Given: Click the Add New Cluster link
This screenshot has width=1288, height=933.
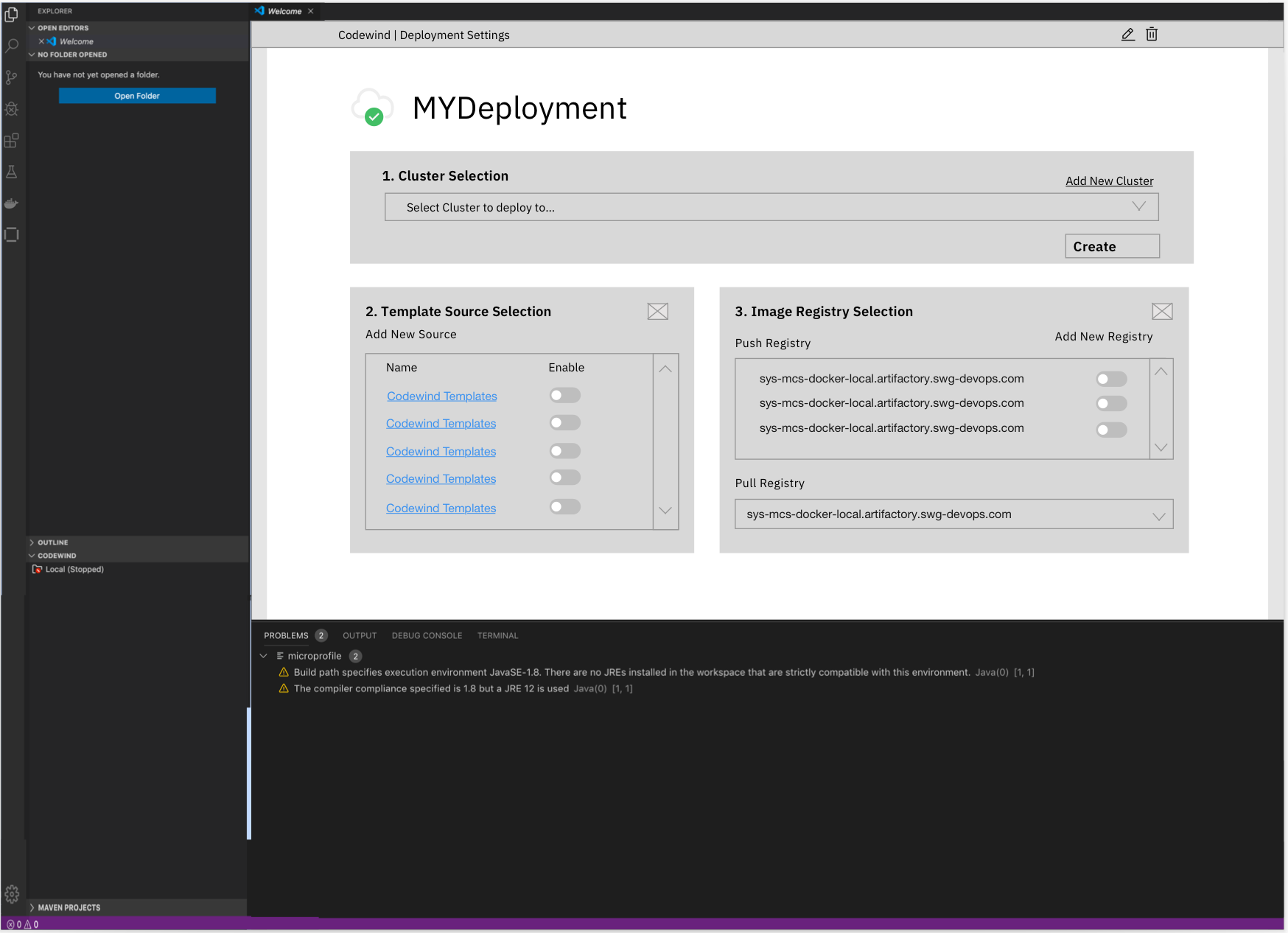Looking at the screenshot, I should (1109, 181).
